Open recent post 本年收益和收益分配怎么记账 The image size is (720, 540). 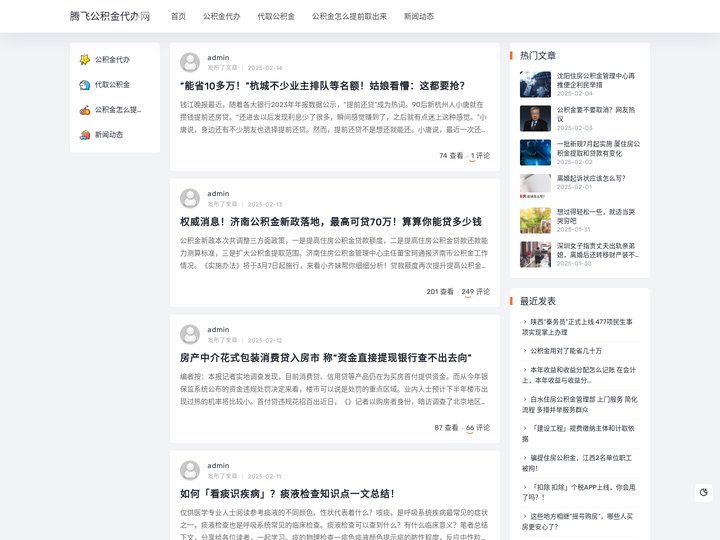coord(579,375)
